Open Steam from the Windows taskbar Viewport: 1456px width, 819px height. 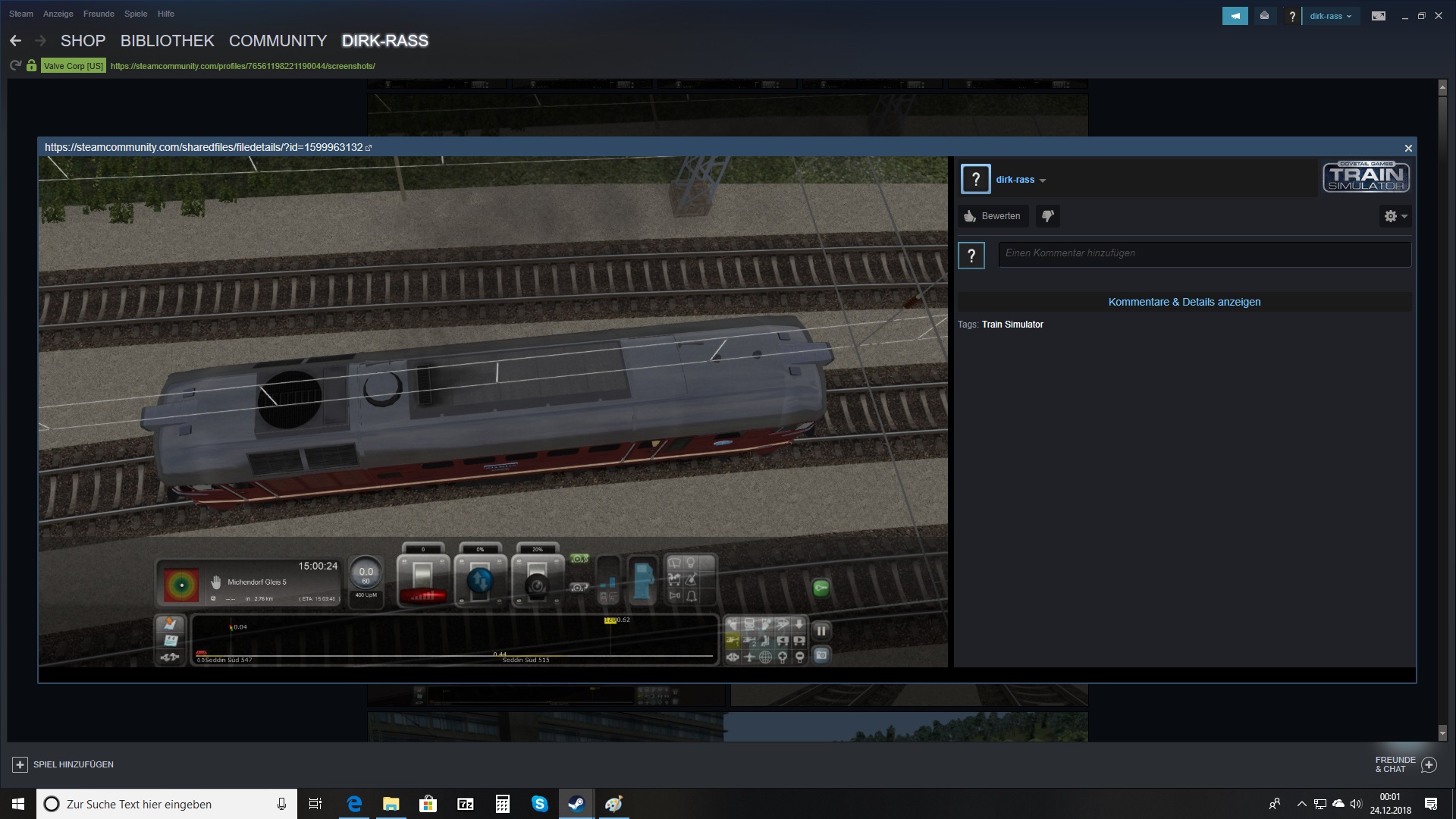pyautogui.click(x=576, y=804)
